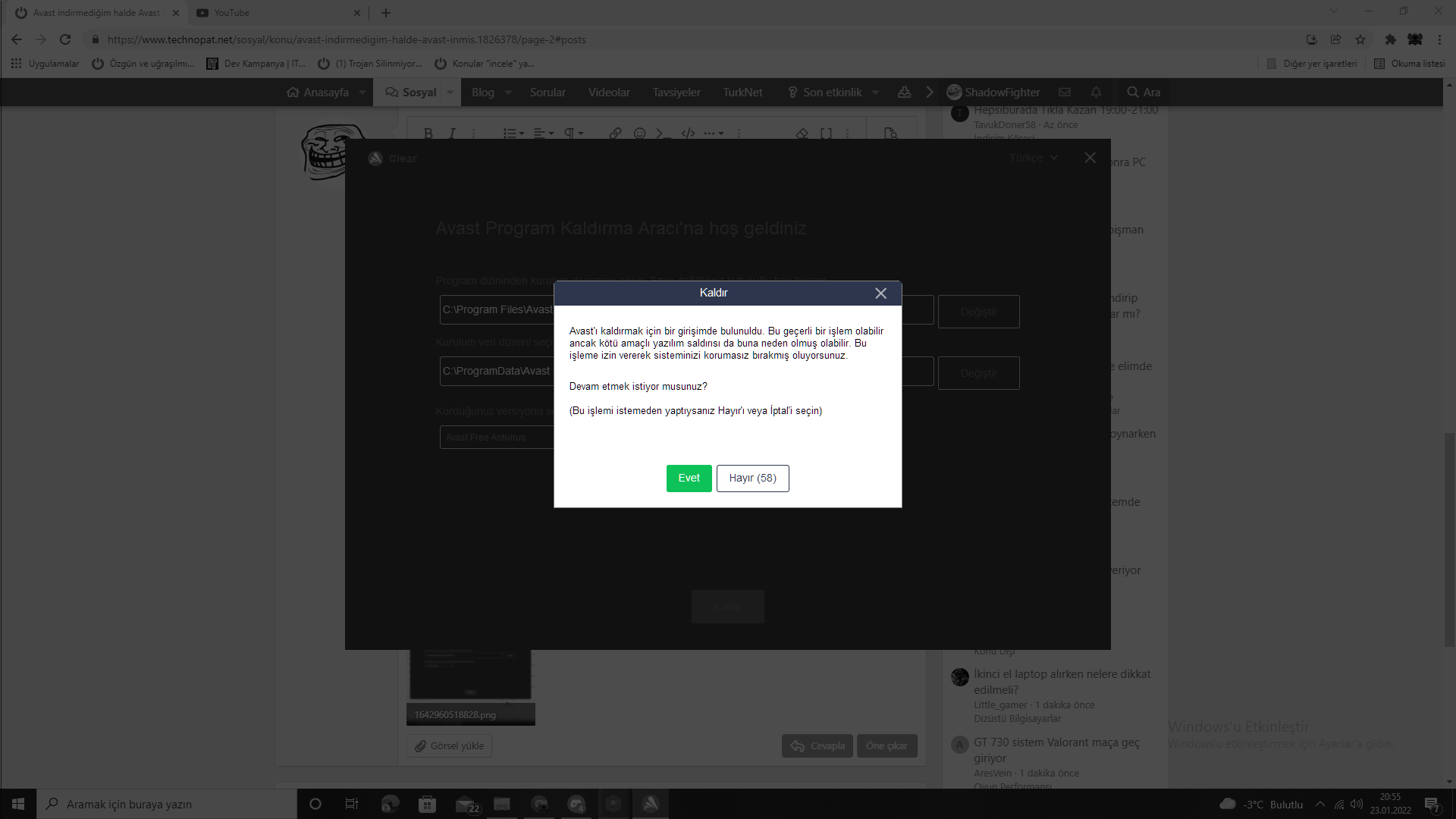Expand the Anasayfa dropdown arrow
Image resolution: width=1456 pixels, height=819 pixels.
coord(362,92)
